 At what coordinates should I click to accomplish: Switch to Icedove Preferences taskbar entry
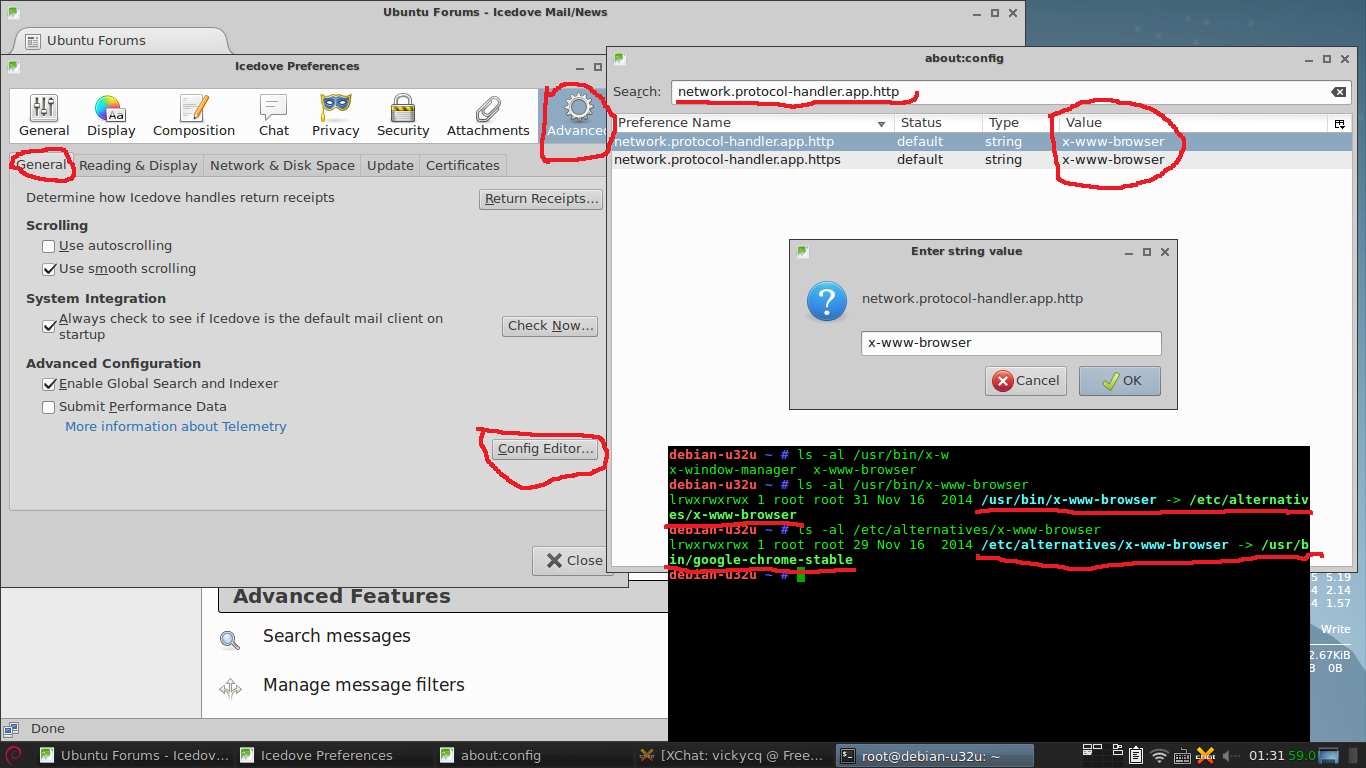335,756
